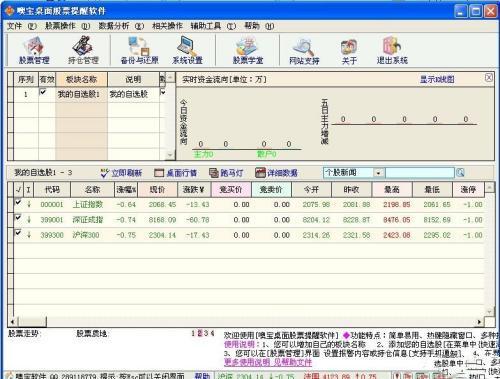Click the app logo in the title bar
Image resolution: width=500 pixels, height=379 pixels.
pyautogui.click(x=10, y=11)
